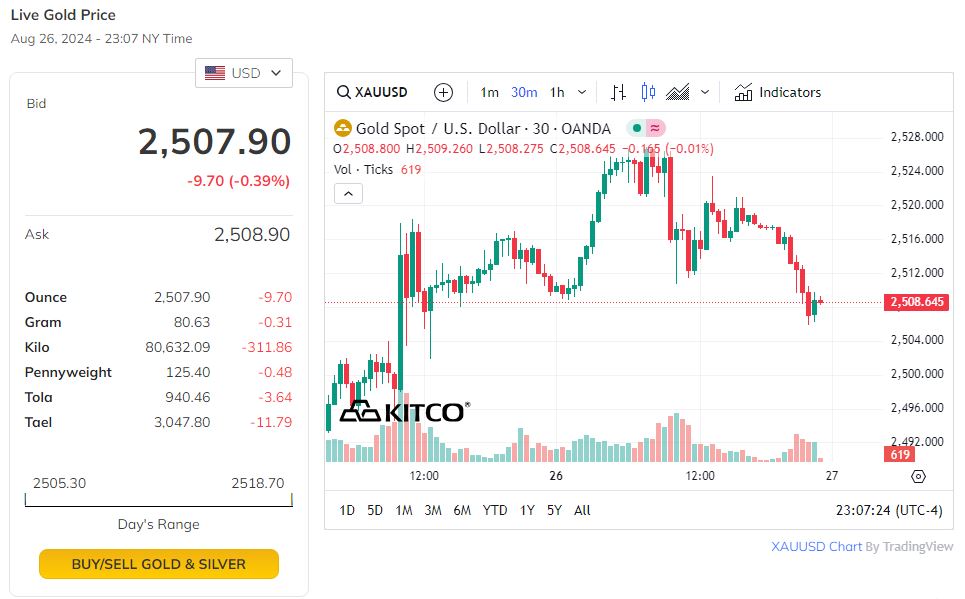Select the bars chart style icon

click(618, 92)
